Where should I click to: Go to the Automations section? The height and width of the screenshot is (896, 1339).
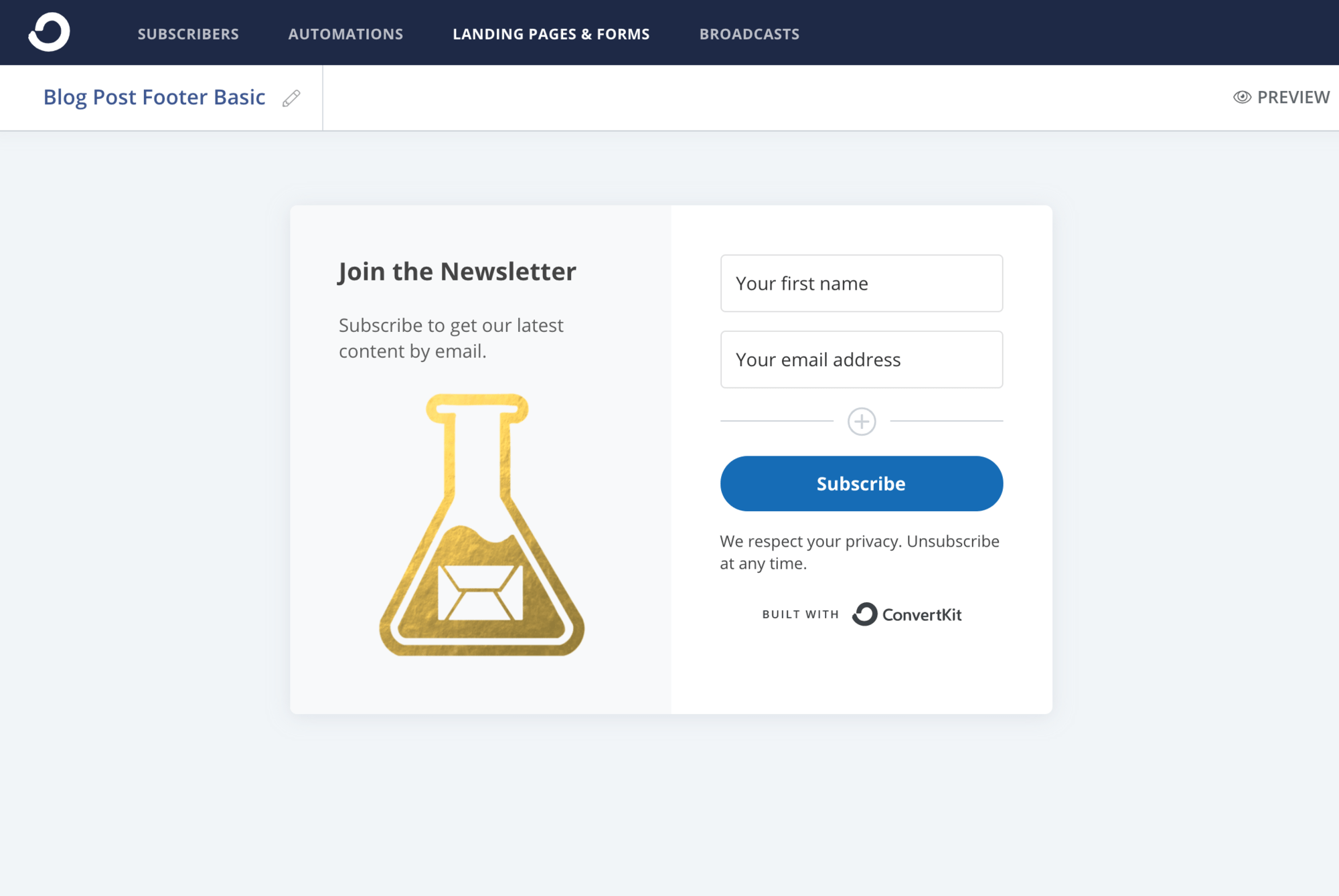(345, 34)
